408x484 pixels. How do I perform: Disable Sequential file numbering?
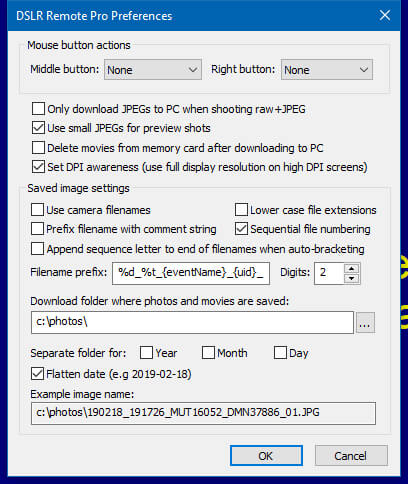click(241, 229)
